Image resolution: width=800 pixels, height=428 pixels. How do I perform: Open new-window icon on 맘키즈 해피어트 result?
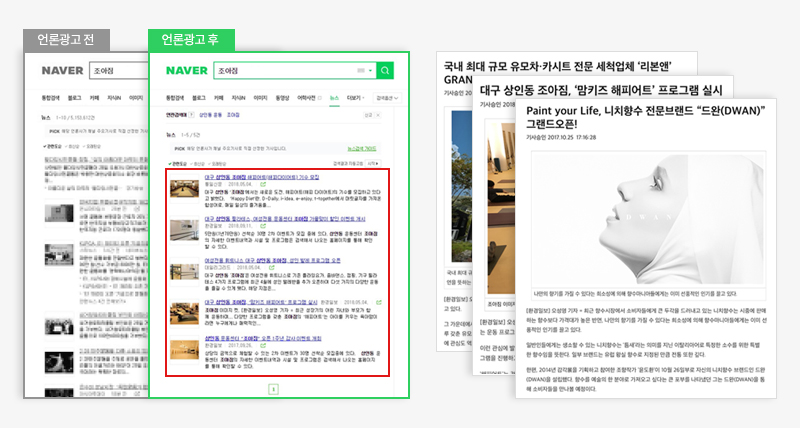(x=379, y=303)
